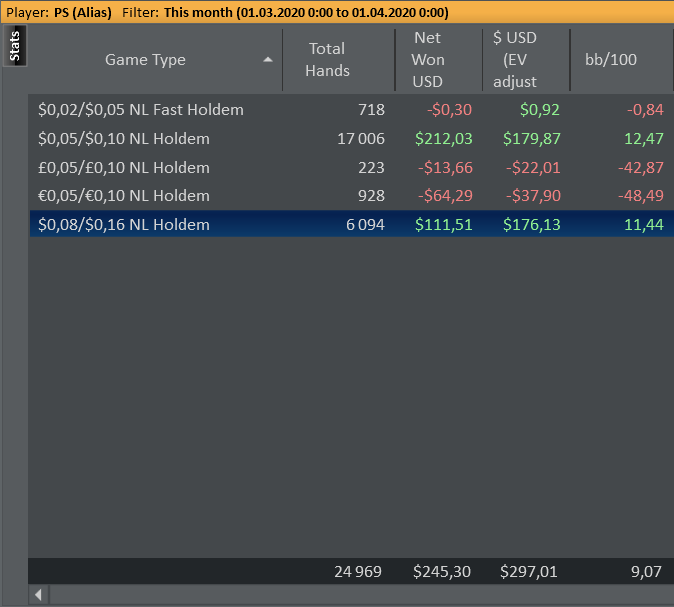Click the -$37,90 EV adjusted value

pyautogui.click(x=533, y=196)
